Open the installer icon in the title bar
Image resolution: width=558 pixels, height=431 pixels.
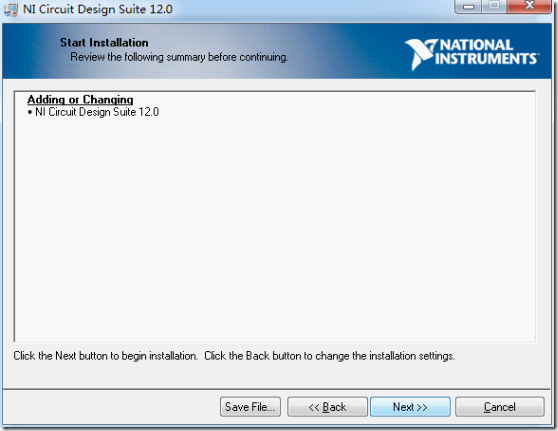pyautogui.click(x=11, y=9)
